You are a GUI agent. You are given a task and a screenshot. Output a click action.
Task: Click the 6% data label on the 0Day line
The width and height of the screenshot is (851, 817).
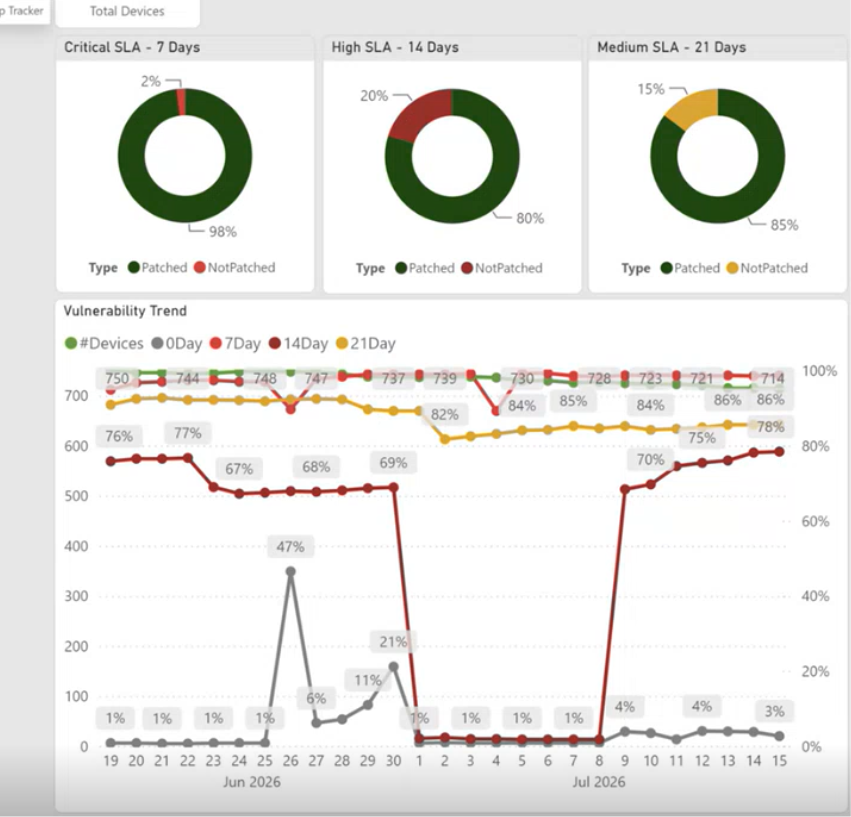click(316, 698)
